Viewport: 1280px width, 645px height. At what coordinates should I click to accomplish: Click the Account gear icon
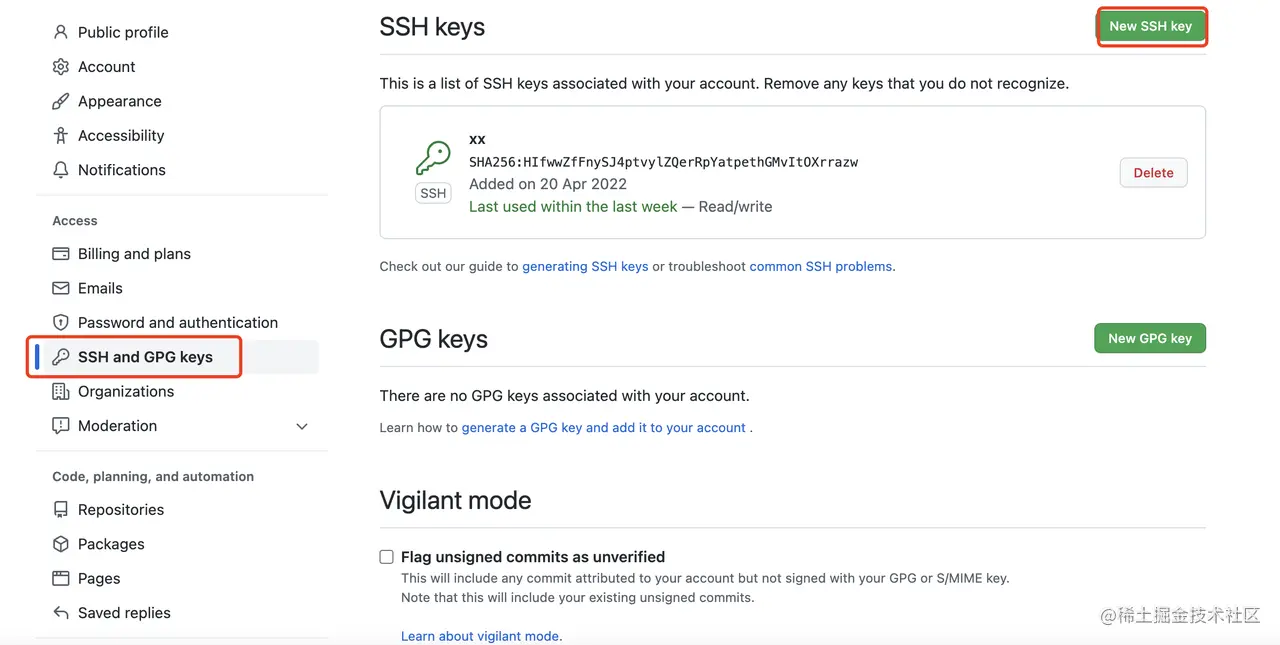point(61,67)
